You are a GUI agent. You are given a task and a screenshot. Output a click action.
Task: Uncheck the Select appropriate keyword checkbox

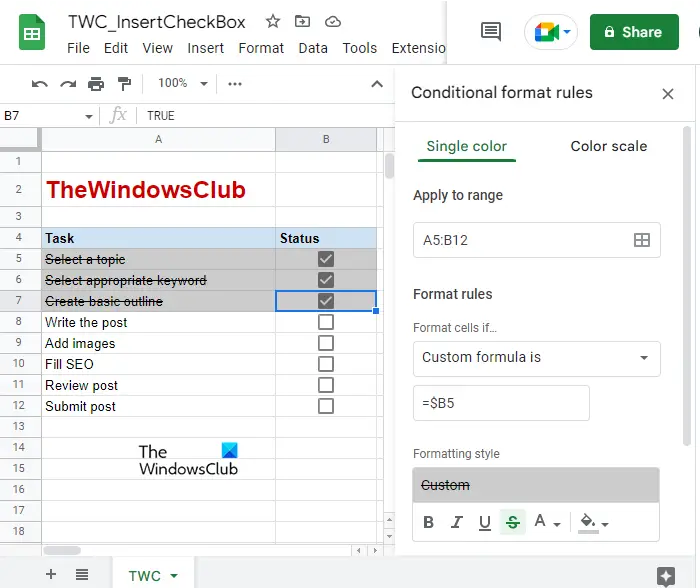(x=326, y=280)
